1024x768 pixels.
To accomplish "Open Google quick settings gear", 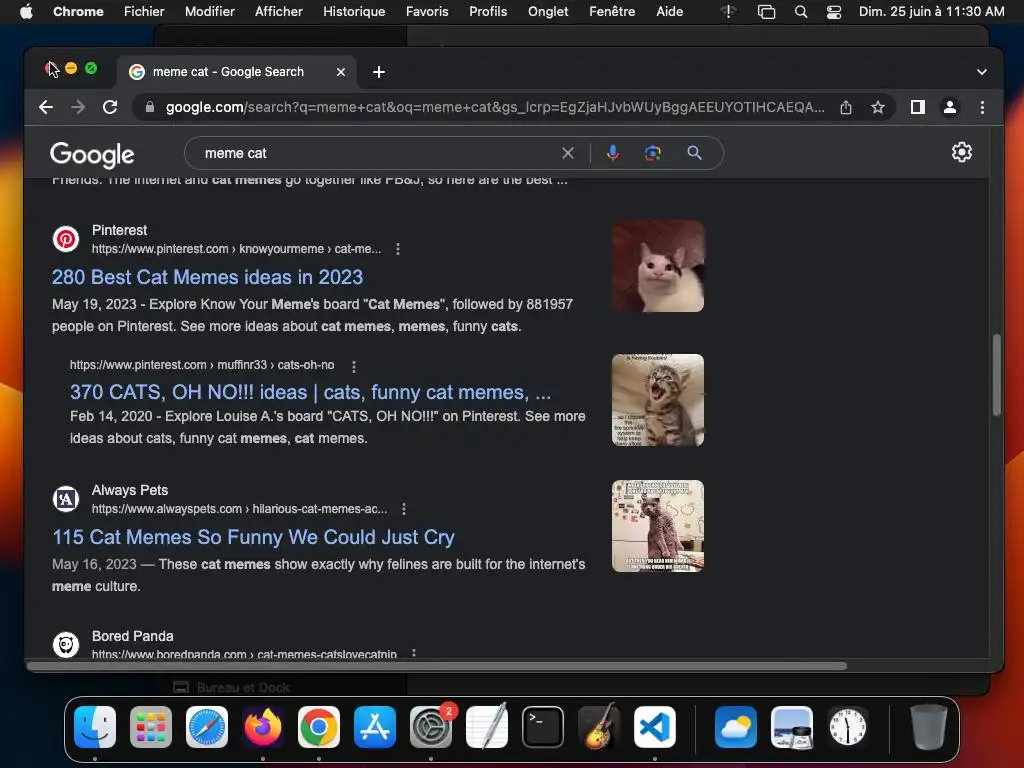I will tap(961, 152).
